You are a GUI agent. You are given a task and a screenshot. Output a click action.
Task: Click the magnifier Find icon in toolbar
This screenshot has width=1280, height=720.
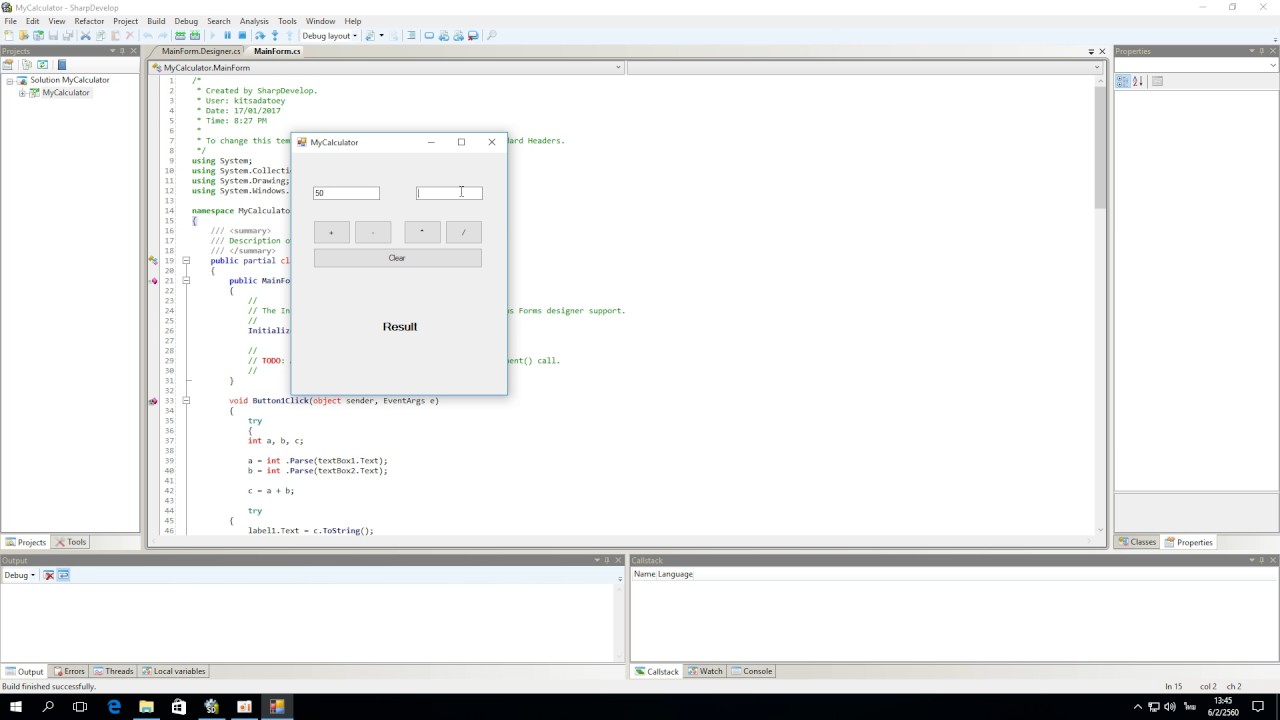point(491,35)
